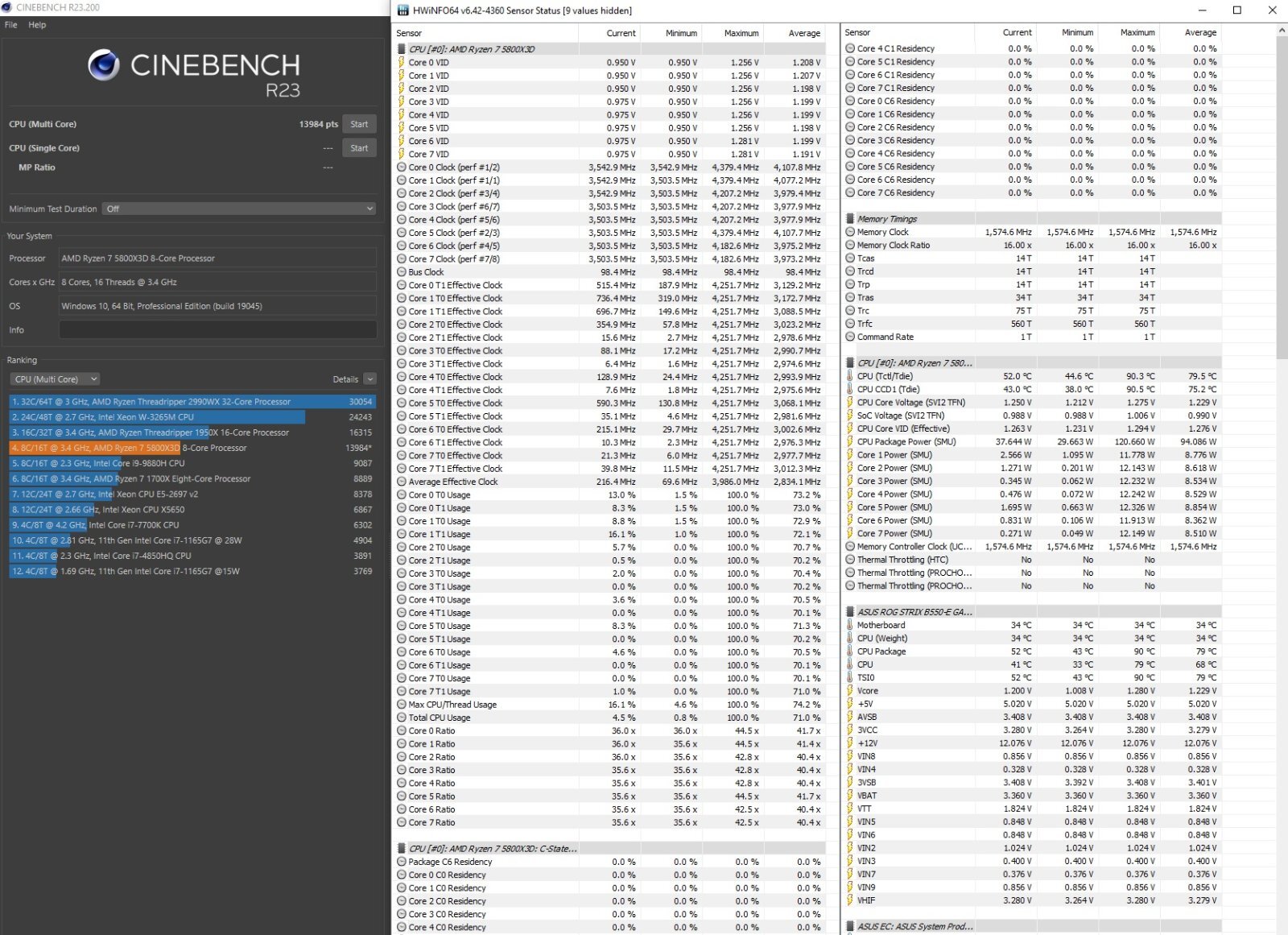Click the Cinebench logo icon
This screenshot has height=935, width=1288.
(104, 65)
